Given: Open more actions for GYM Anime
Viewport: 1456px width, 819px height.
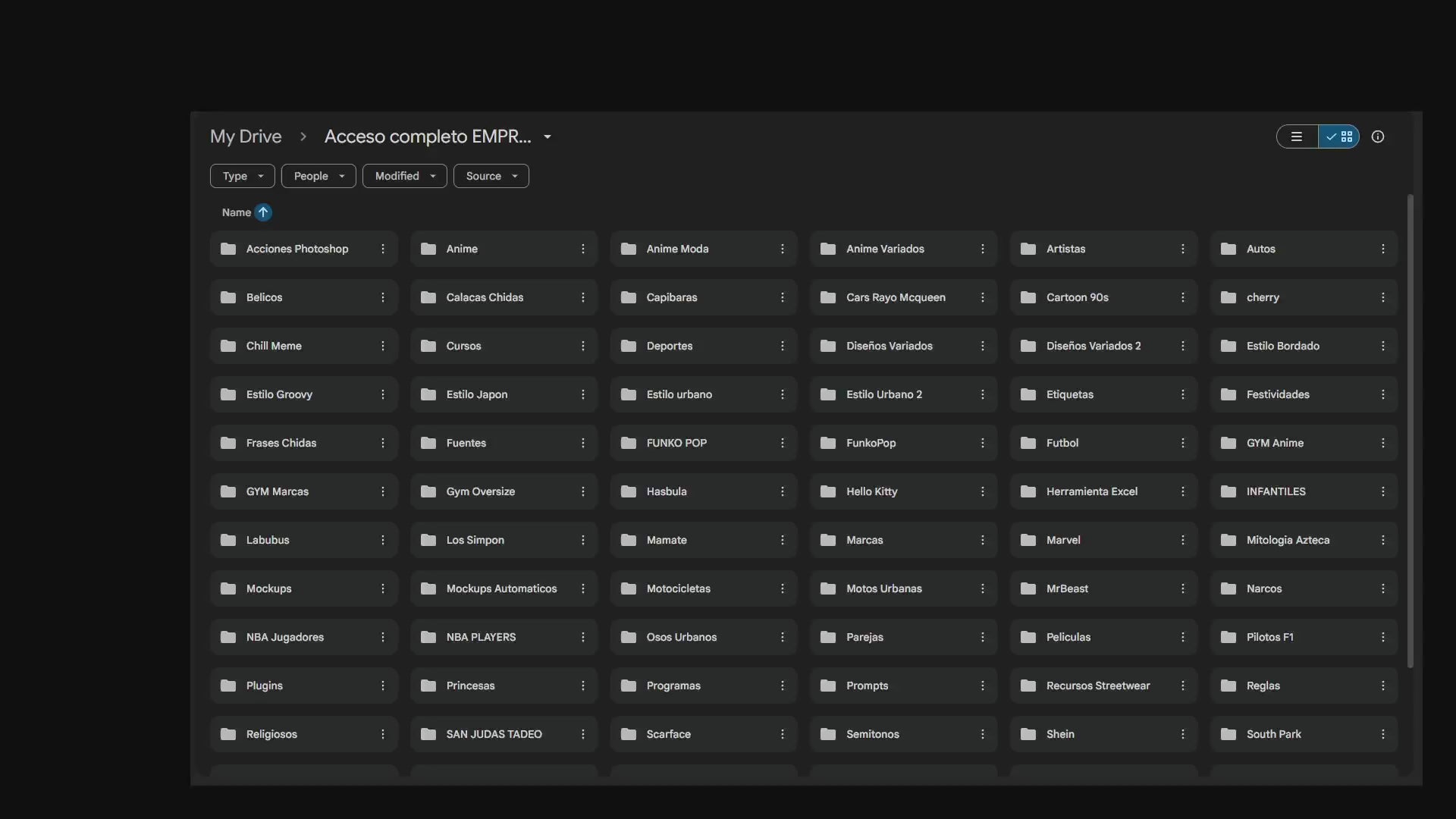Looking at the screenshot, I should pos(1383,443).
